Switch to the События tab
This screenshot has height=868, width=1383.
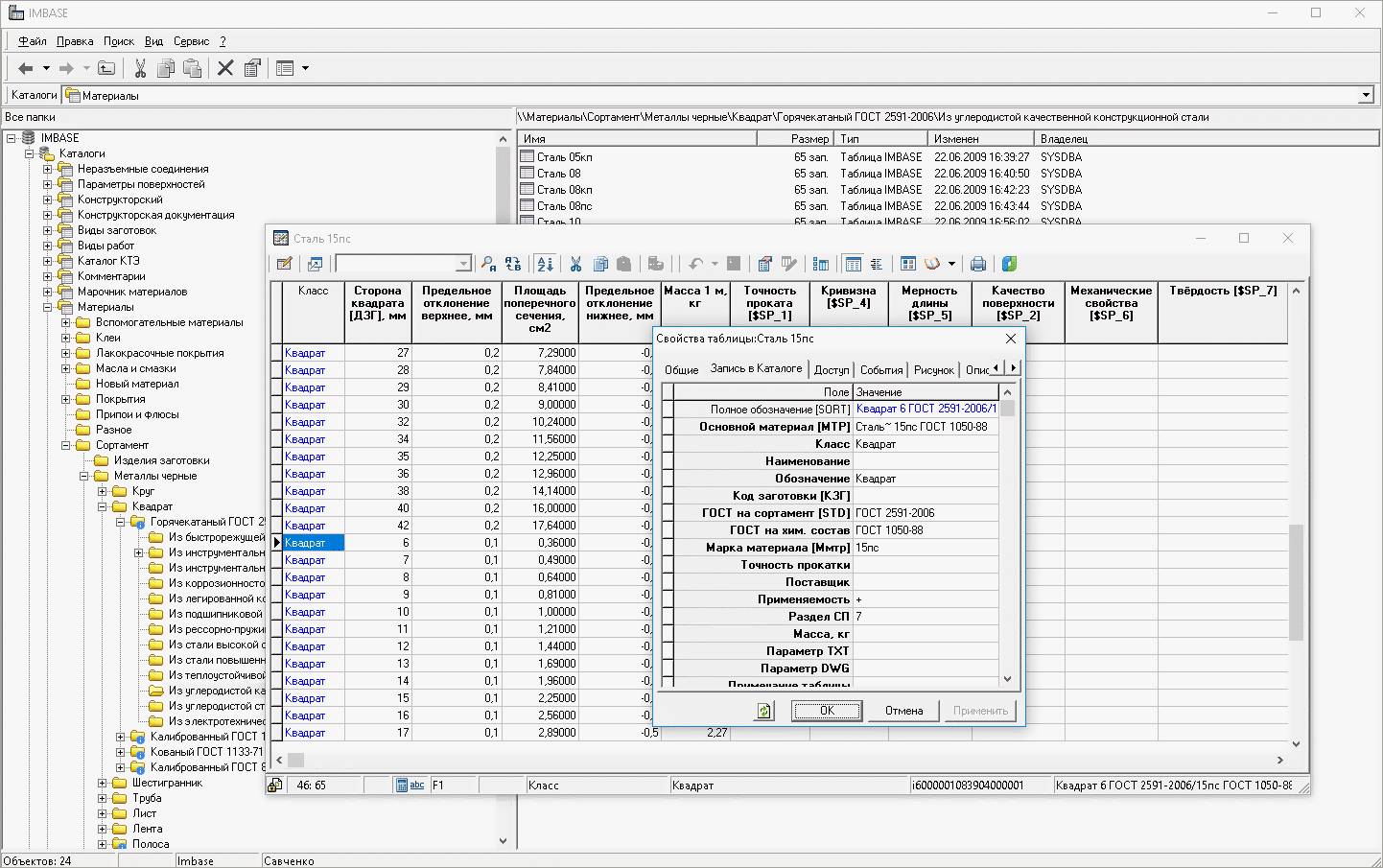(880, 369)
